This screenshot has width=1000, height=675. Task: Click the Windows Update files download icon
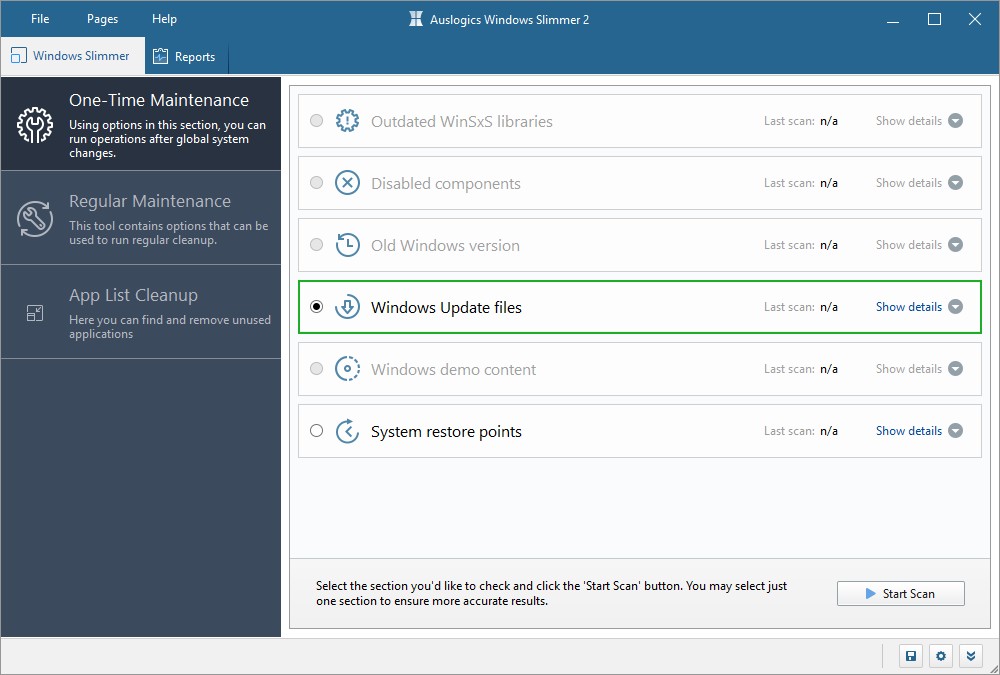tap(347, 307)
